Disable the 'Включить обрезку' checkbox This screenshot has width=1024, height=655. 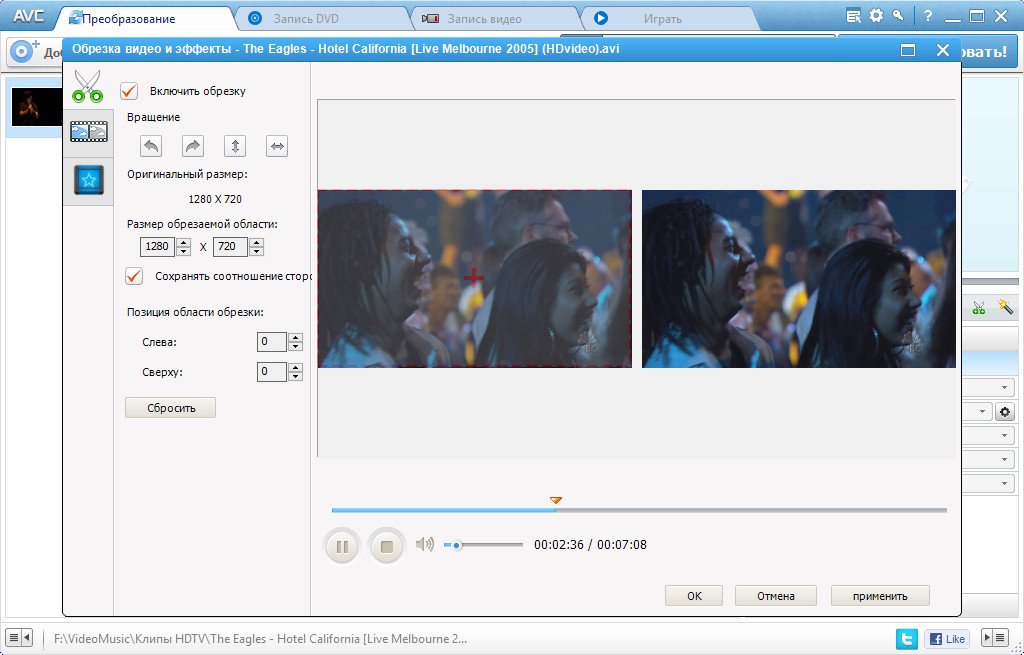pyautogui.click(x=129, y=91)
